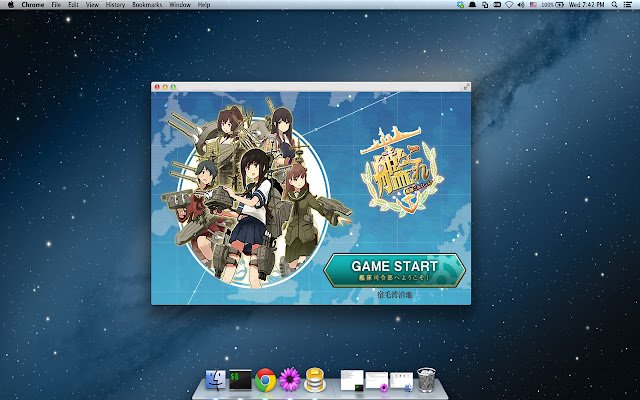This screenshot has height=400, width=640.
Task: Click the overlapping squares icon in menu bar
Action: pos(485,5)
